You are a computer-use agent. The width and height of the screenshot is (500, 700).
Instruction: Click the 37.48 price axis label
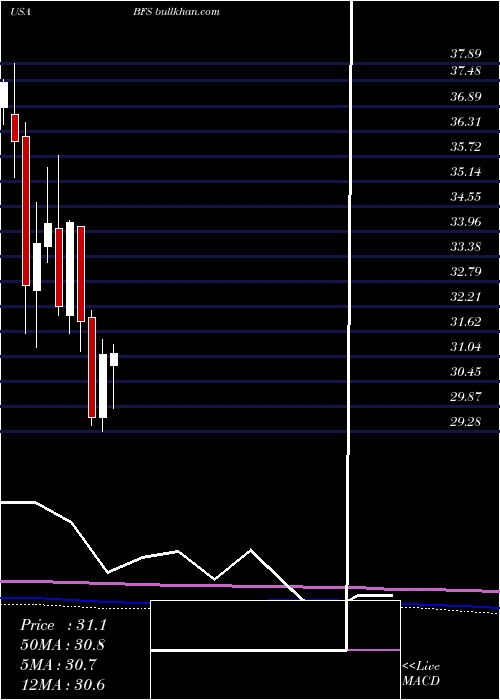pyautogui.click(x=466, y=71)
